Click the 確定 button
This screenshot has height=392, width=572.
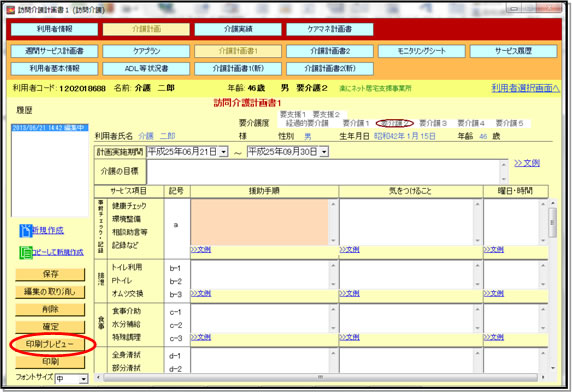click(50, 327)
